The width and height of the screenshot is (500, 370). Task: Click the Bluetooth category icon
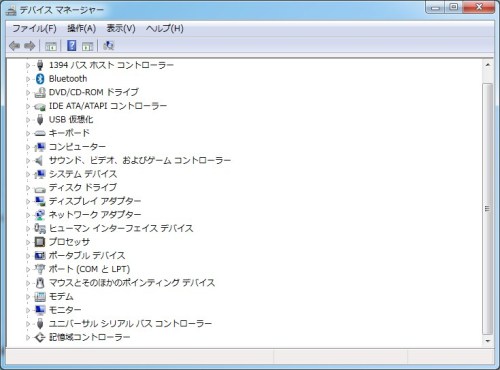pyautogui.click(x=40, y=79)
